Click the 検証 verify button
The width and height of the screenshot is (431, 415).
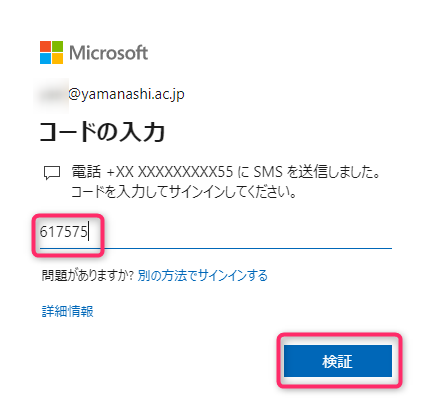click(x=338, y=361)
